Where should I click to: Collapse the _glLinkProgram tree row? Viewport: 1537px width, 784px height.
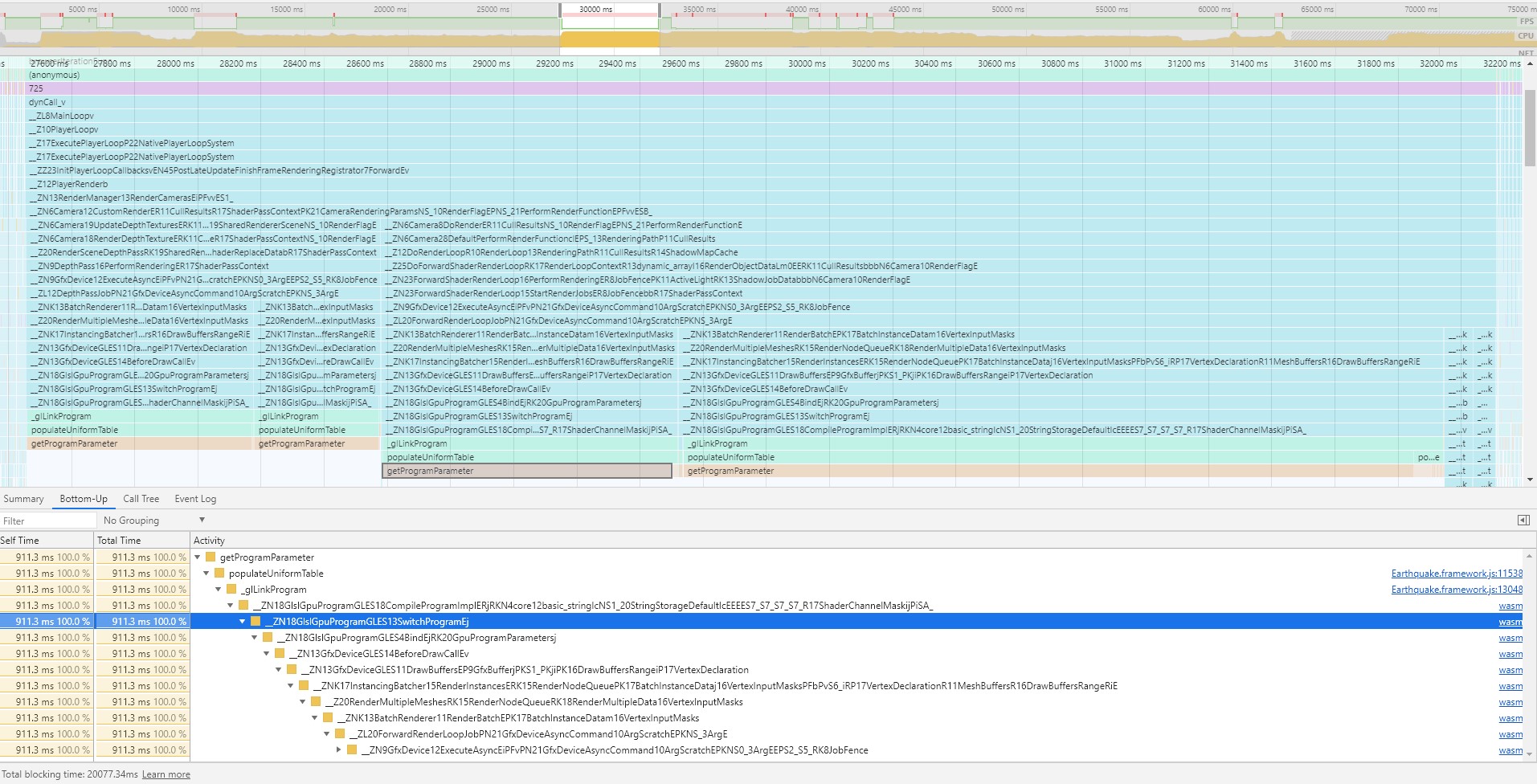tap(219, 590)
